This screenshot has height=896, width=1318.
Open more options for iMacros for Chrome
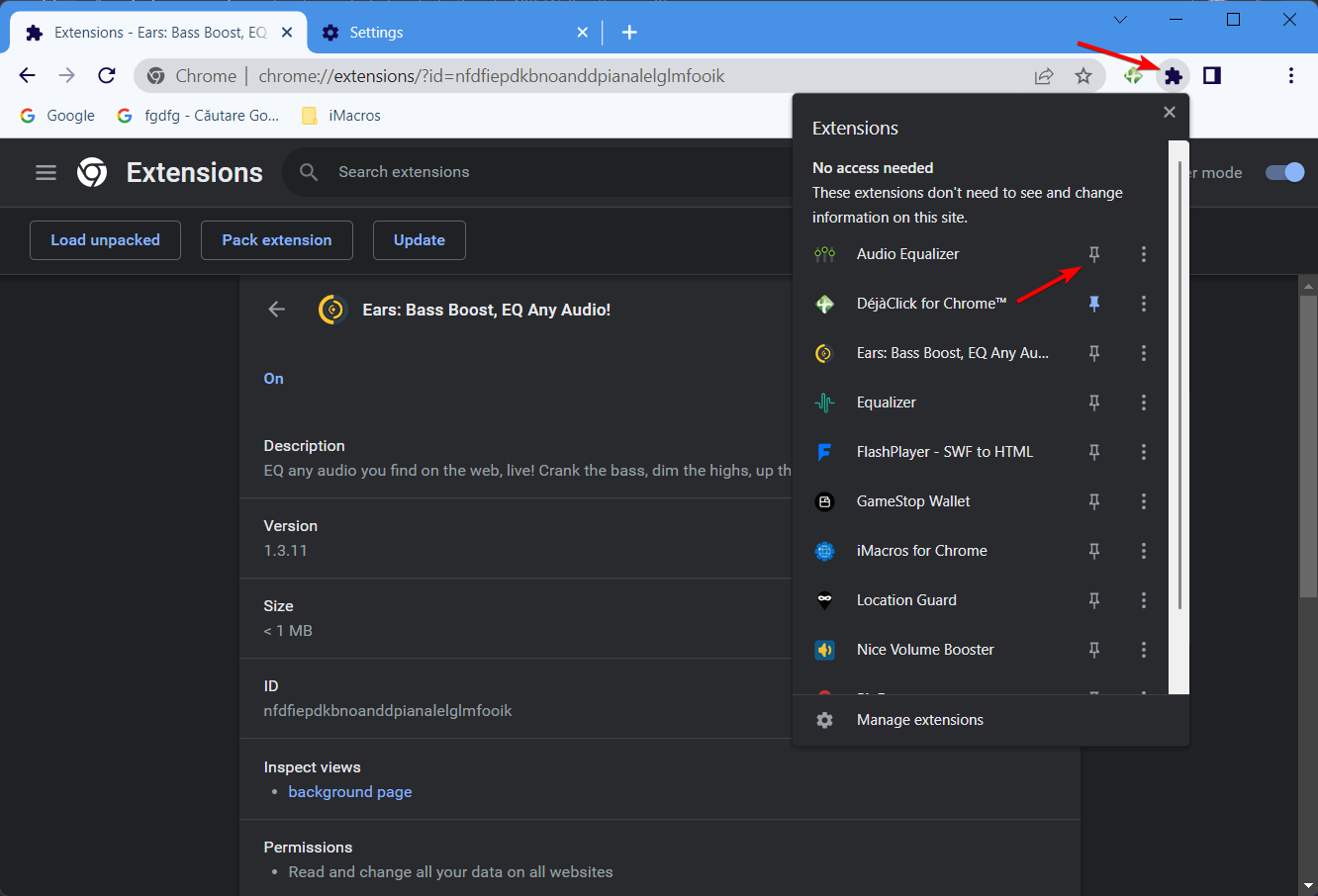coord(1144,551)
